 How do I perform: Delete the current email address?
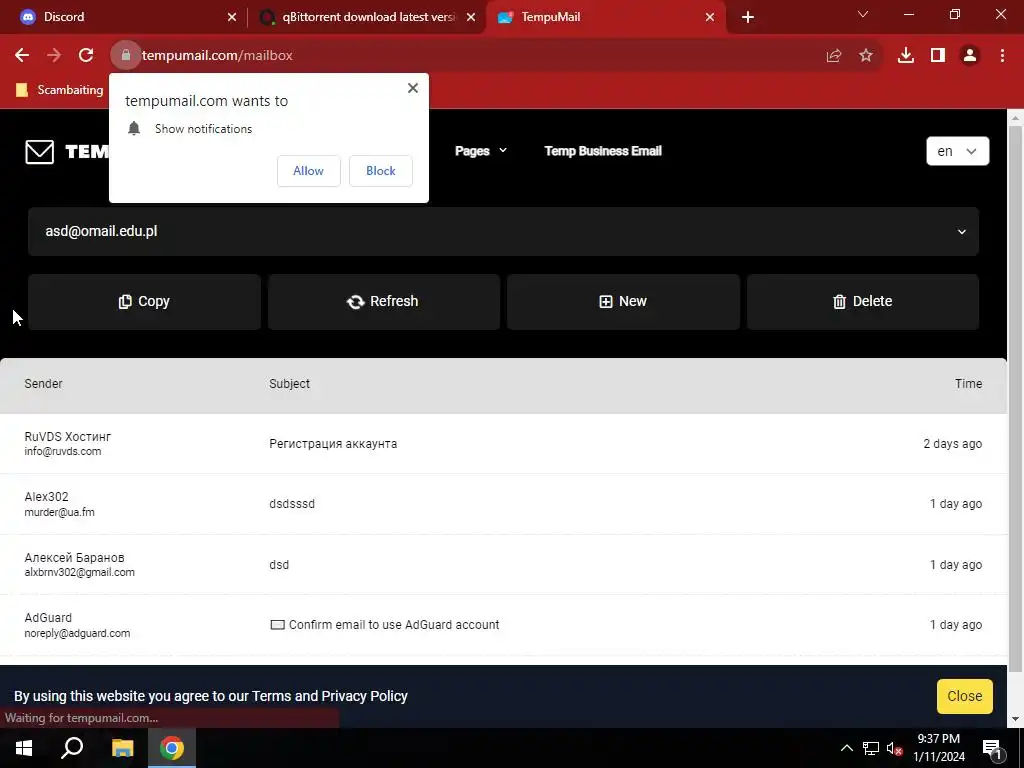click(863, 302)
